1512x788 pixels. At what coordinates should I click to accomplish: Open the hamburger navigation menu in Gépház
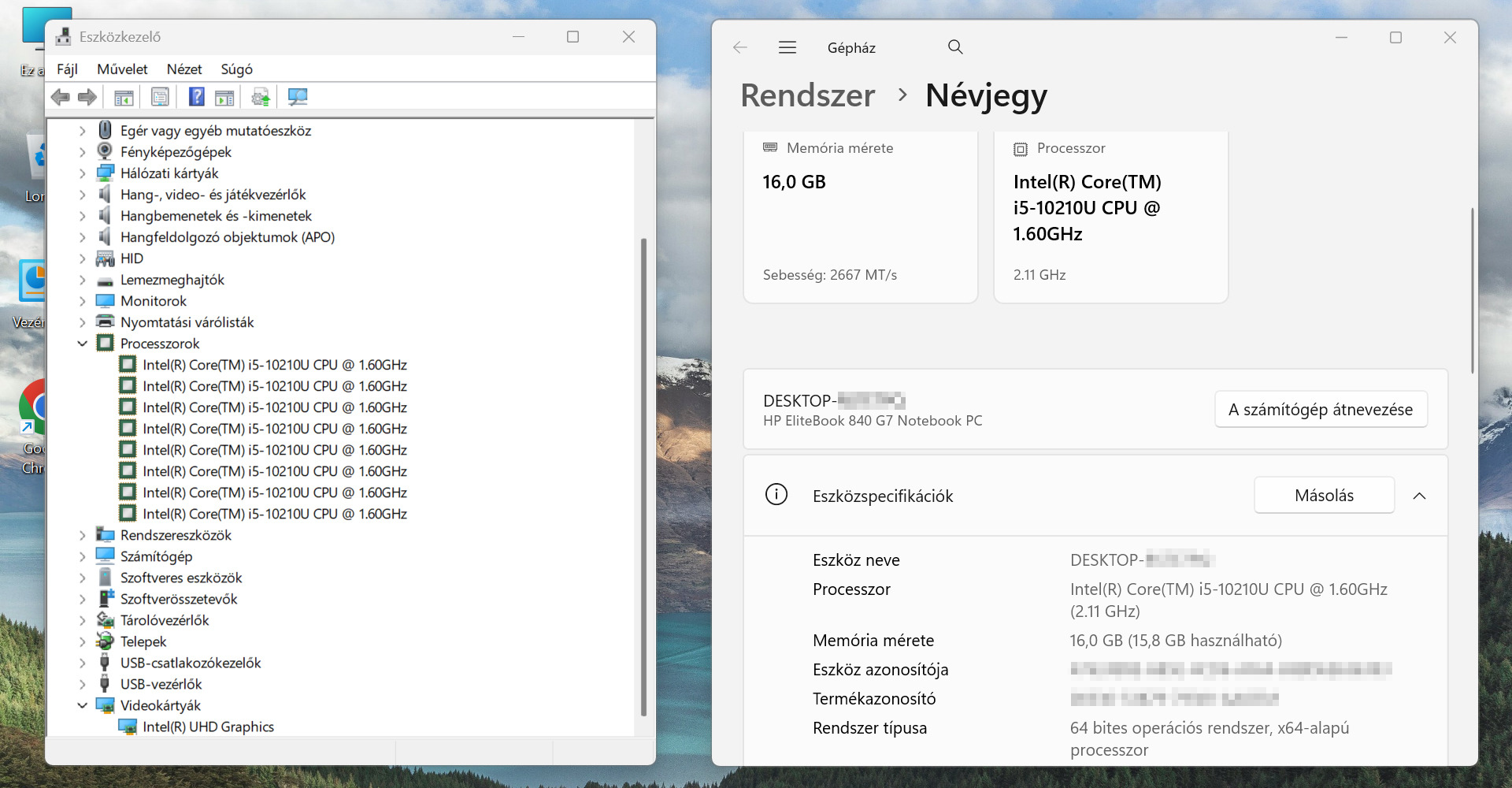pyautogui.click(x=787, y=47)
